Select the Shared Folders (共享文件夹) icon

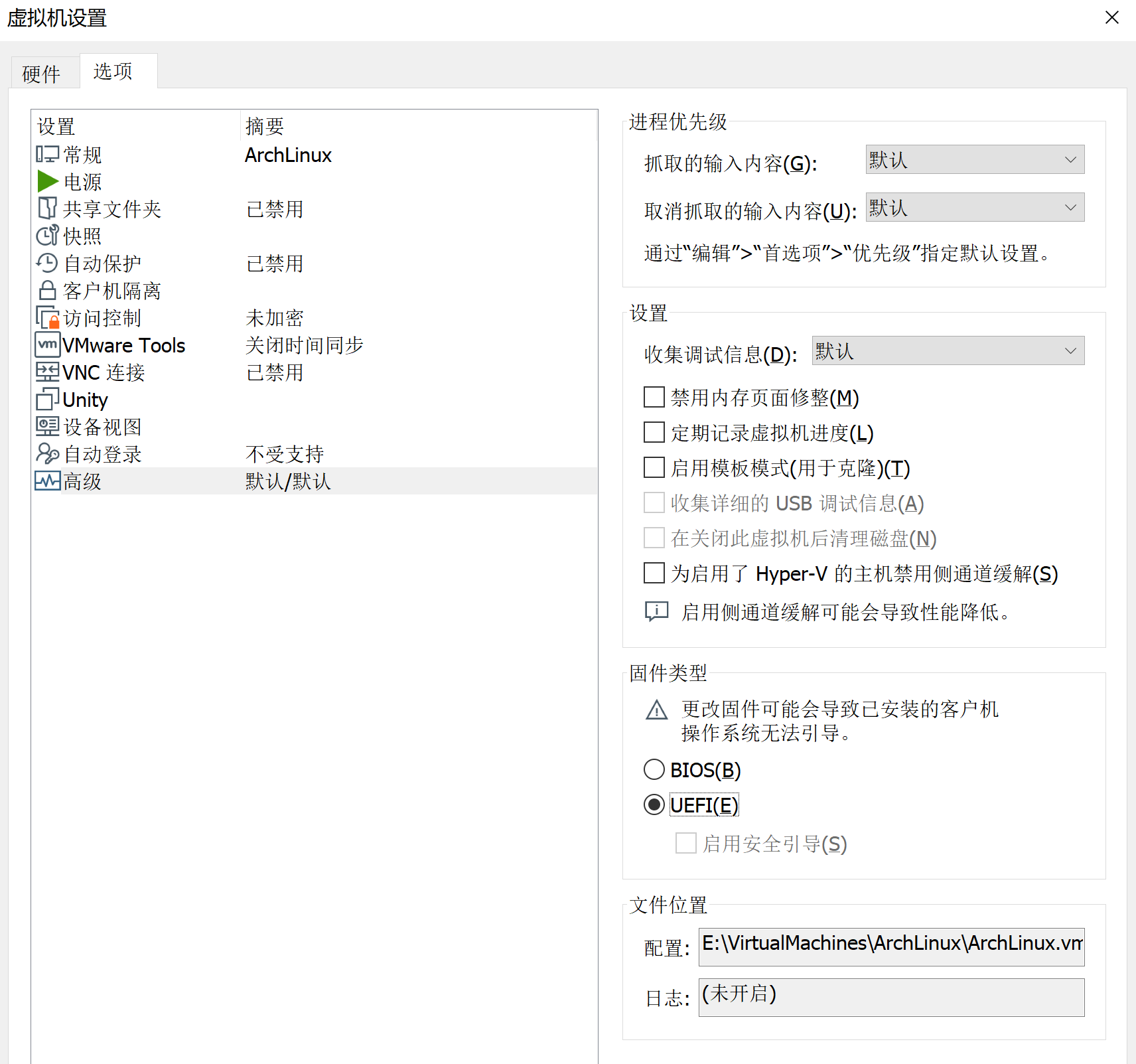coord(47,208)
